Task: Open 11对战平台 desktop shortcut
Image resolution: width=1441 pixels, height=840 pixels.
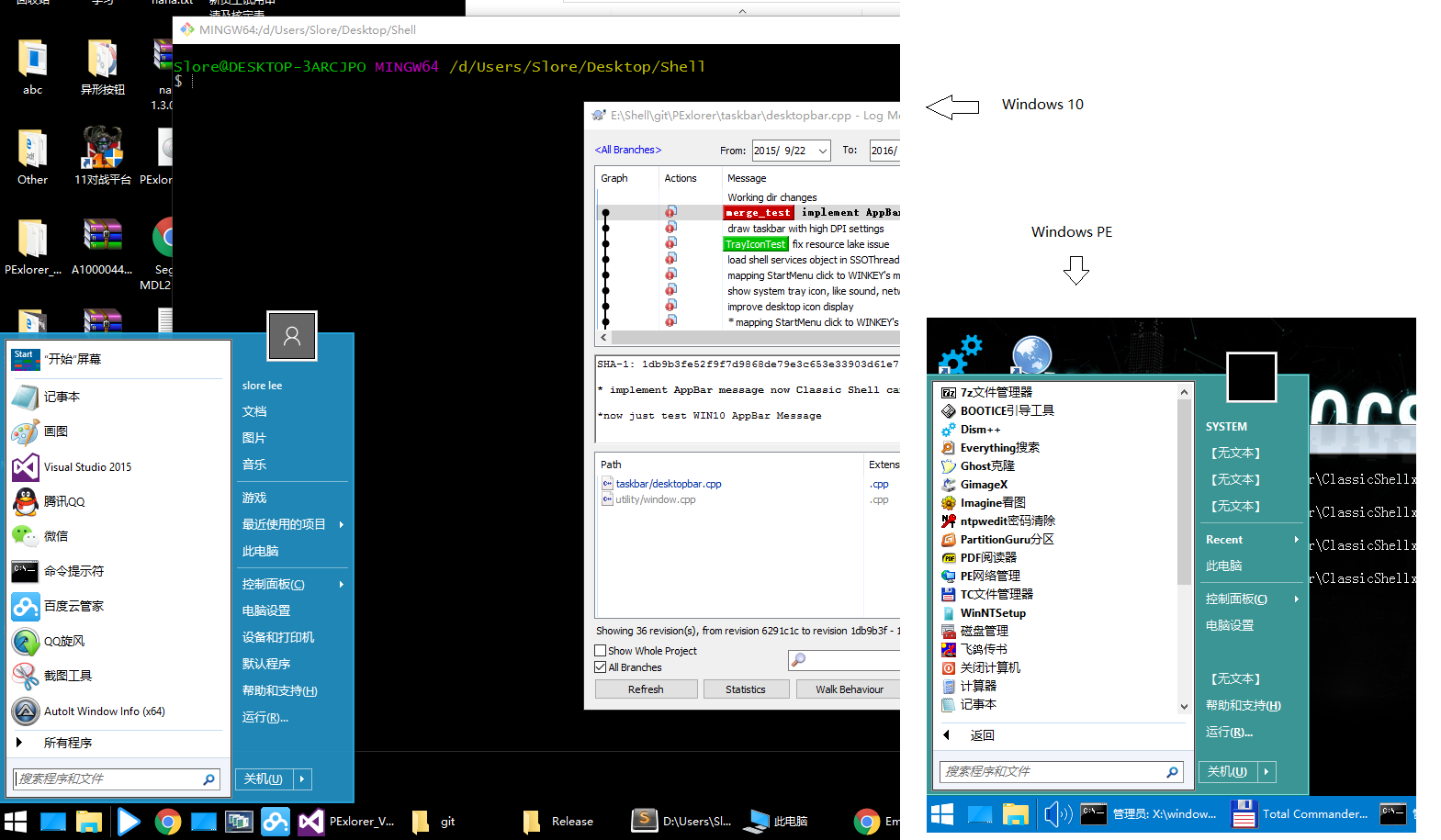Action: (103, 157)
